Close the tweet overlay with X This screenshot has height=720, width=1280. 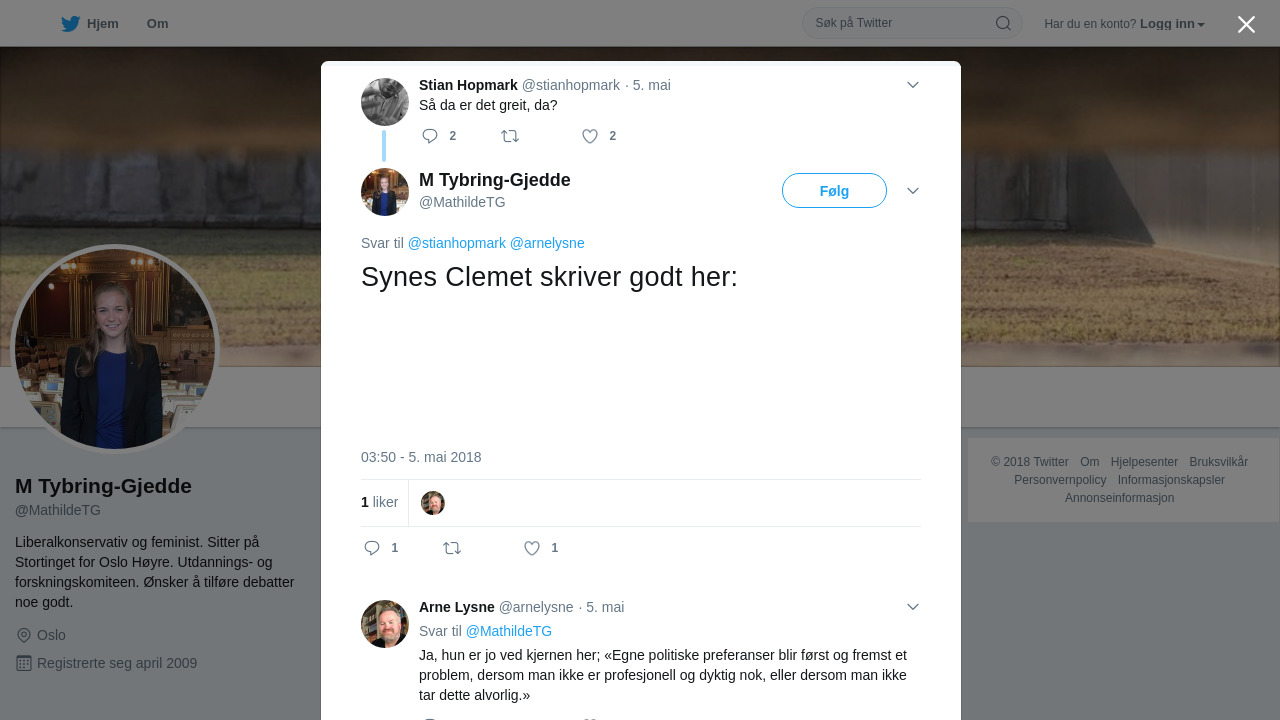pos(1246,24)
